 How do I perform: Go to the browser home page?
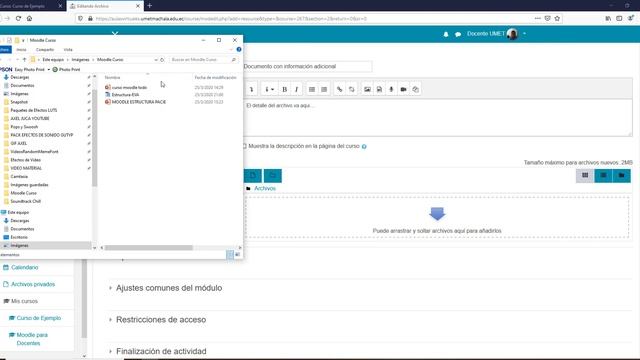29,18
